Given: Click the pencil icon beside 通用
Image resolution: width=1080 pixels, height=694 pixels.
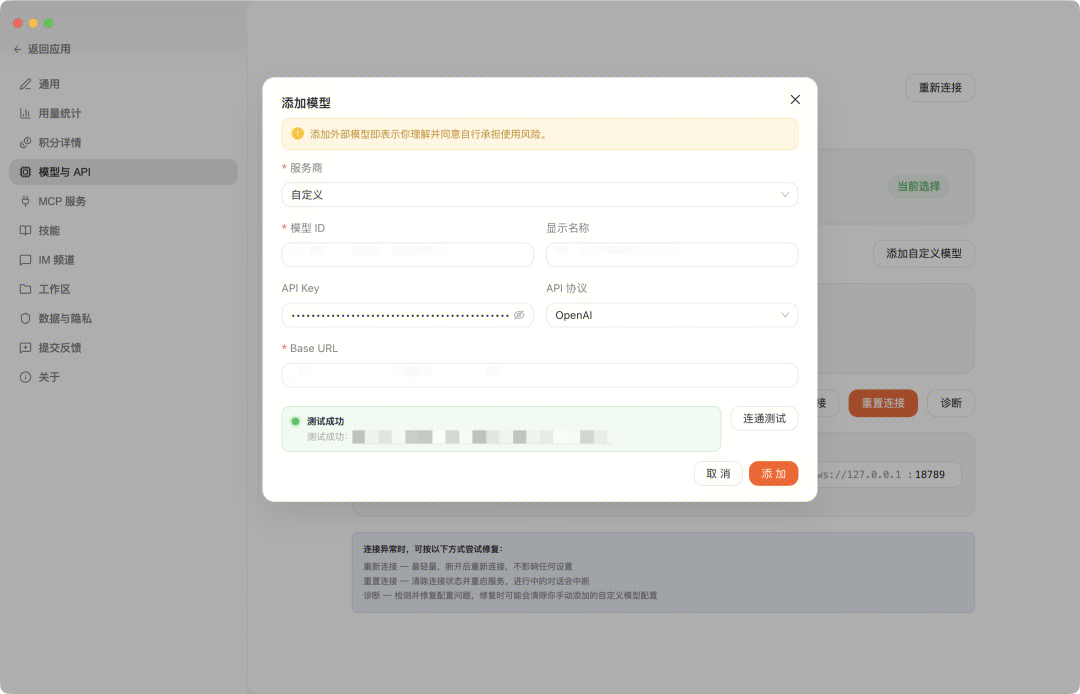Looking at the screenshot, I should point(26,84).
